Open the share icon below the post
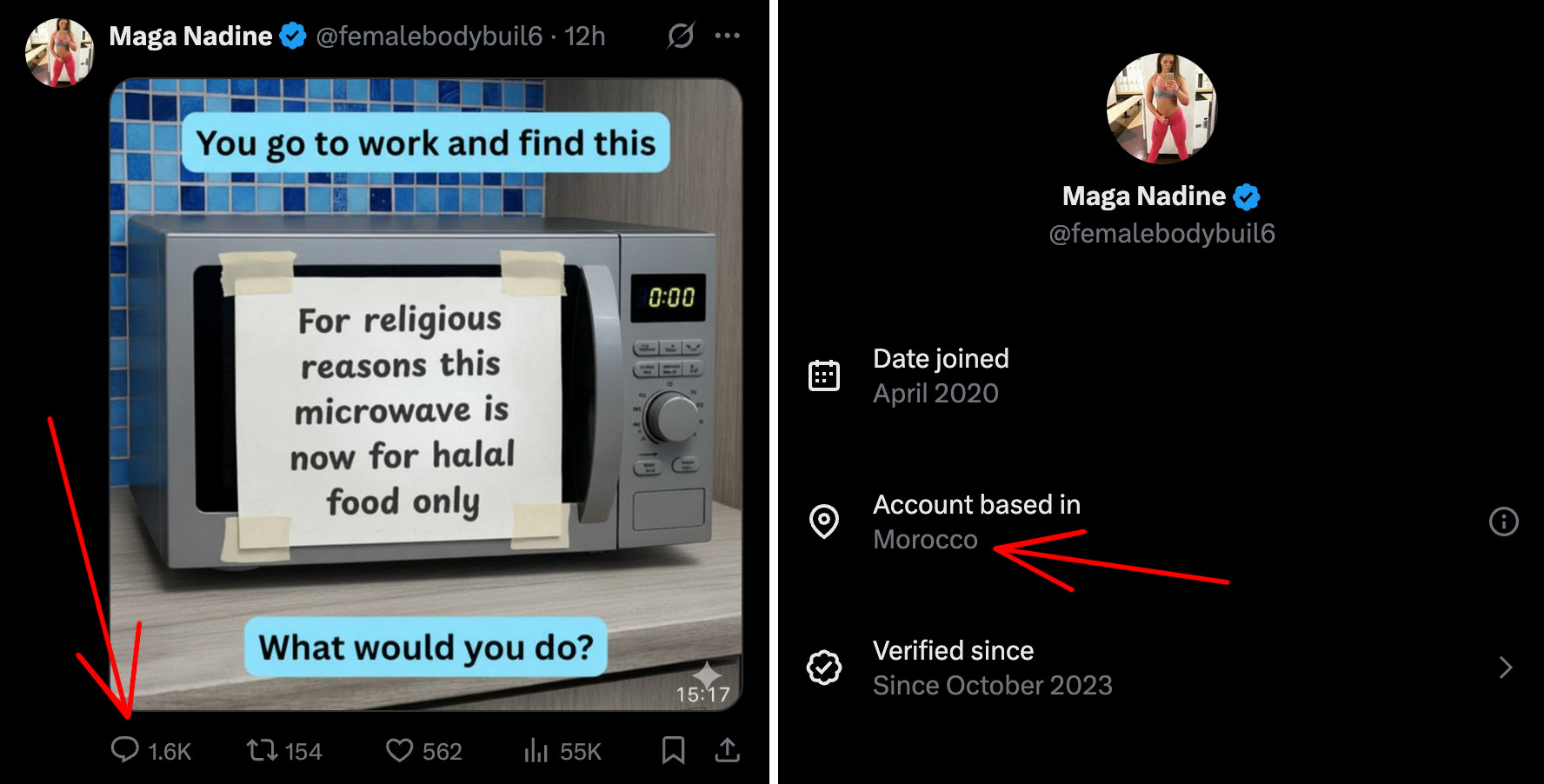1544x784 pixels. click(x=728, y=750)
